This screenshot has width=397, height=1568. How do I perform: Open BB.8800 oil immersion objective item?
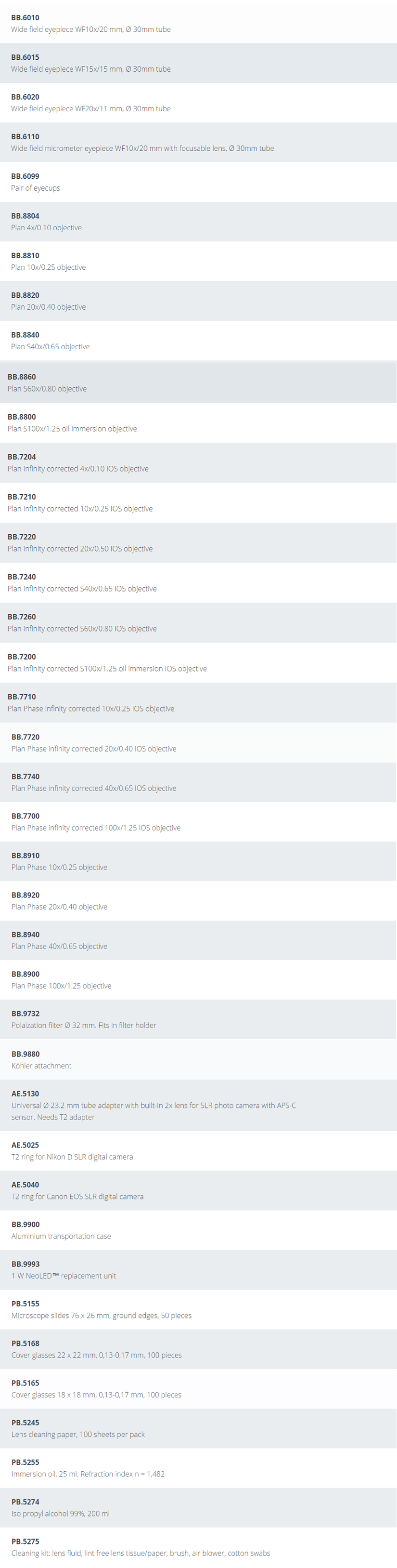tap(198, 422)
